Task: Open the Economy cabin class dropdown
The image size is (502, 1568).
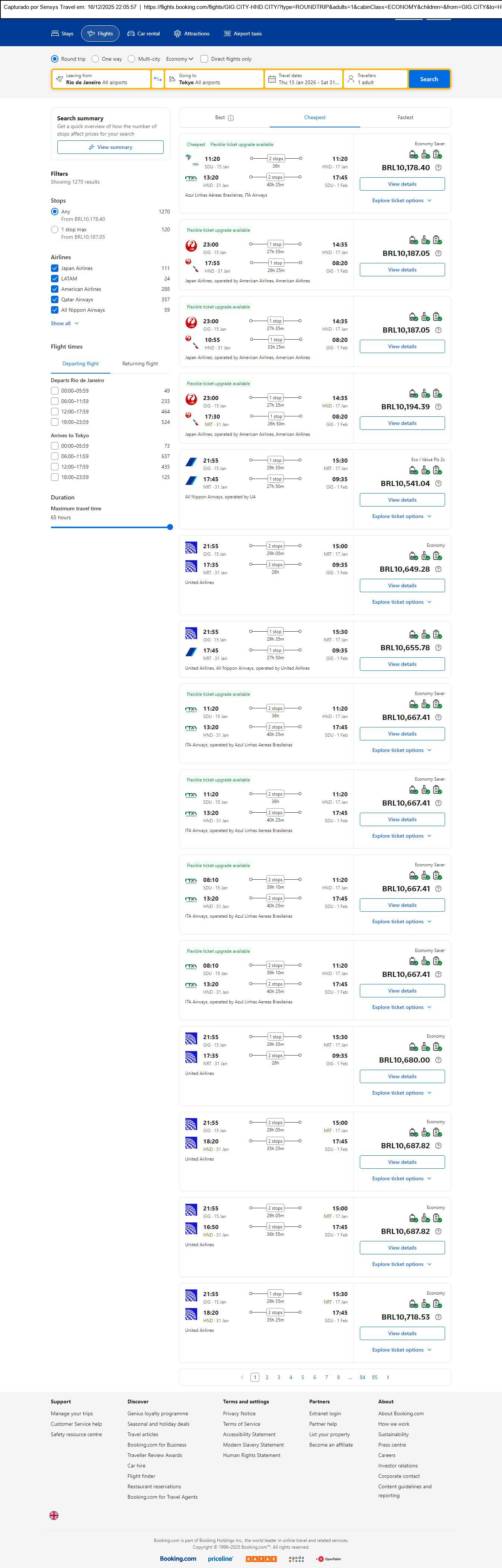Action: point(179,59)
